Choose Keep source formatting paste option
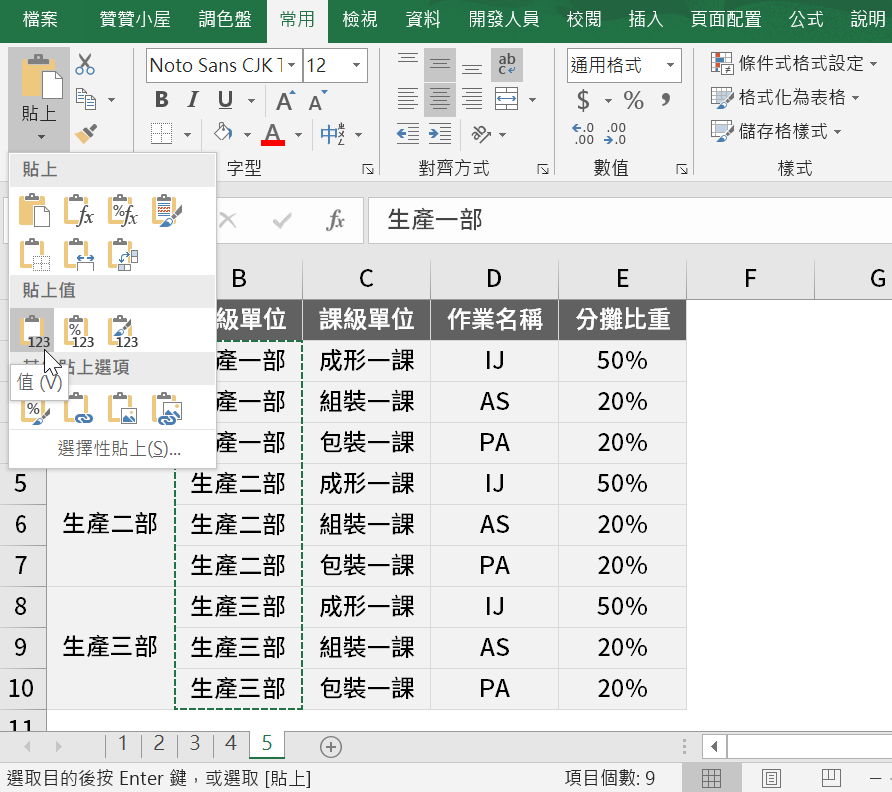The width and height of the screenshot is (892, 792). pyautogui.click(x=167, y=210)
